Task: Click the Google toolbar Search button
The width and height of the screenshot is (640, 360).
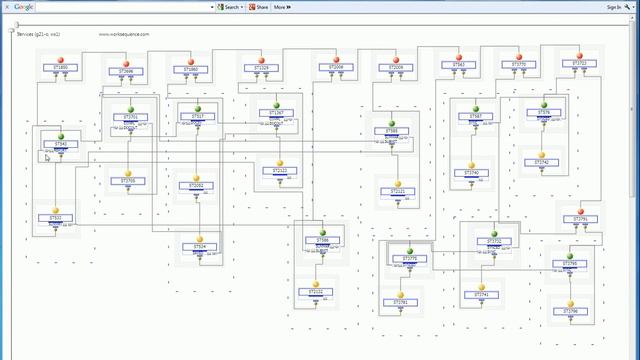Action: click(228, 7)
